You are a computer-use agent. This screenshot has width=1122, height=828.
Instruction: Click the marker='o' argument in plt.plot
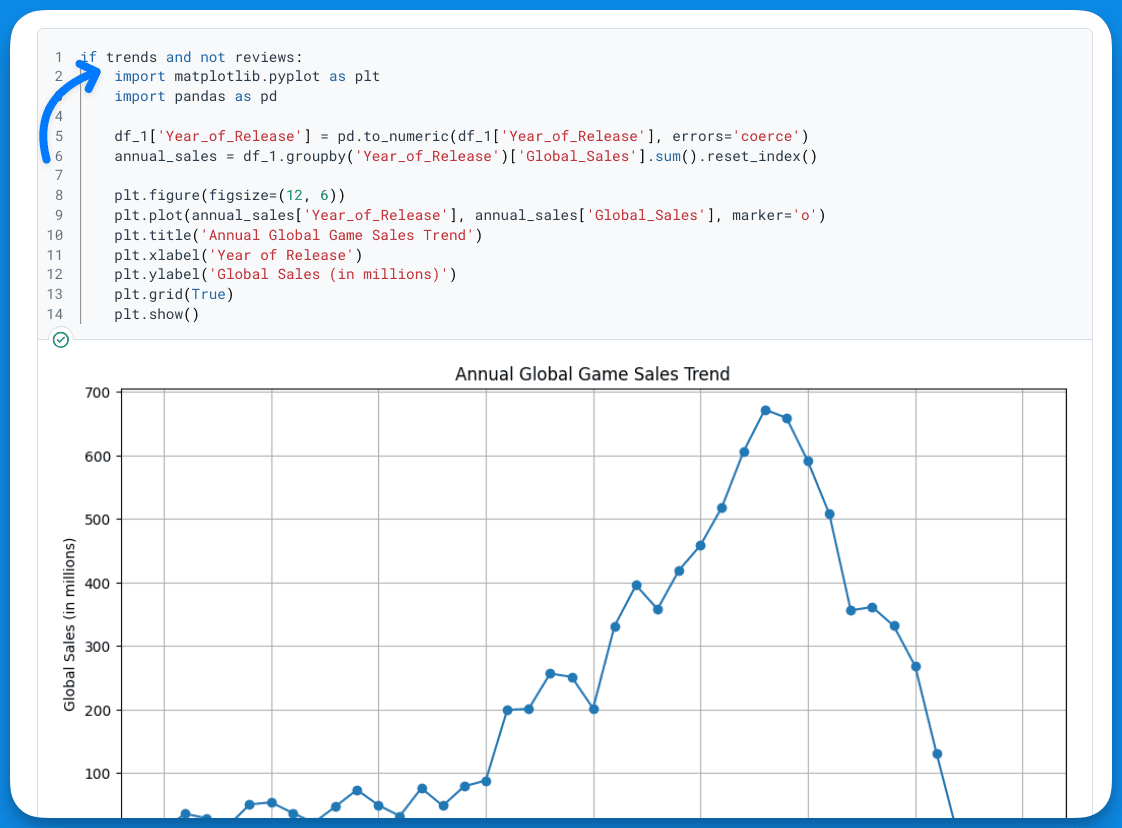pyautogui.click(x=777, y=215)
